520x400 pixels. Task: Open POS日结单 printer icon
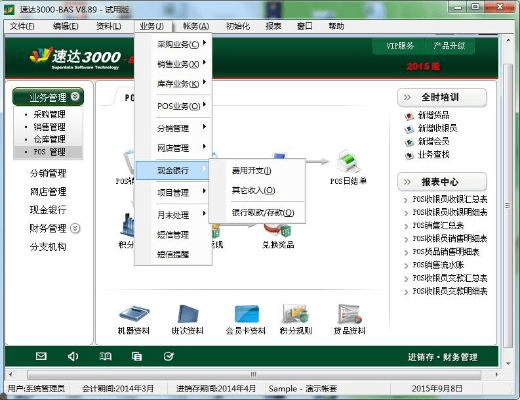point(348,162)
